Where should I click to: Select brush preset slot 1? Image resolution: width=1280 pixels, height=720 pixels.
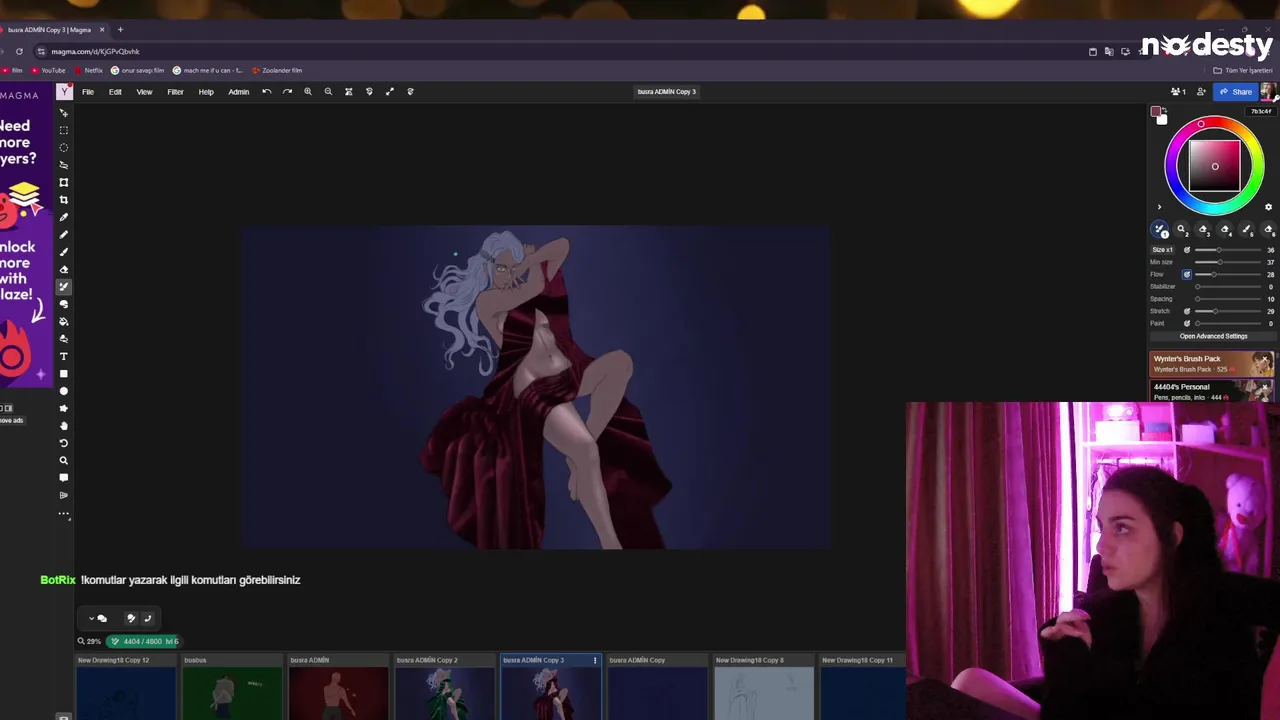click(1160, 230)
